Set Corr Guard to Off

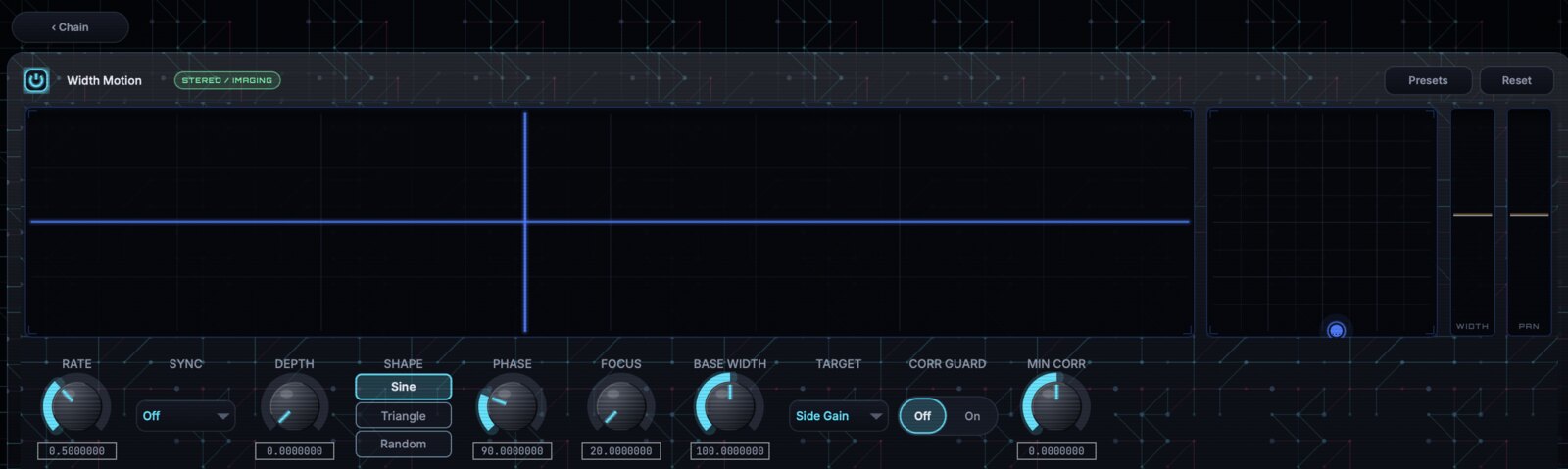coord(922,416)
